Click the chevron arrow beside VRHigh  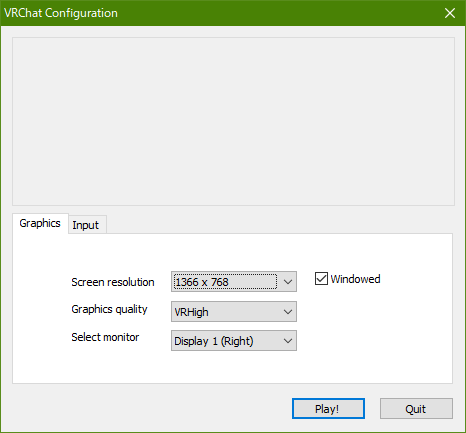288,312
